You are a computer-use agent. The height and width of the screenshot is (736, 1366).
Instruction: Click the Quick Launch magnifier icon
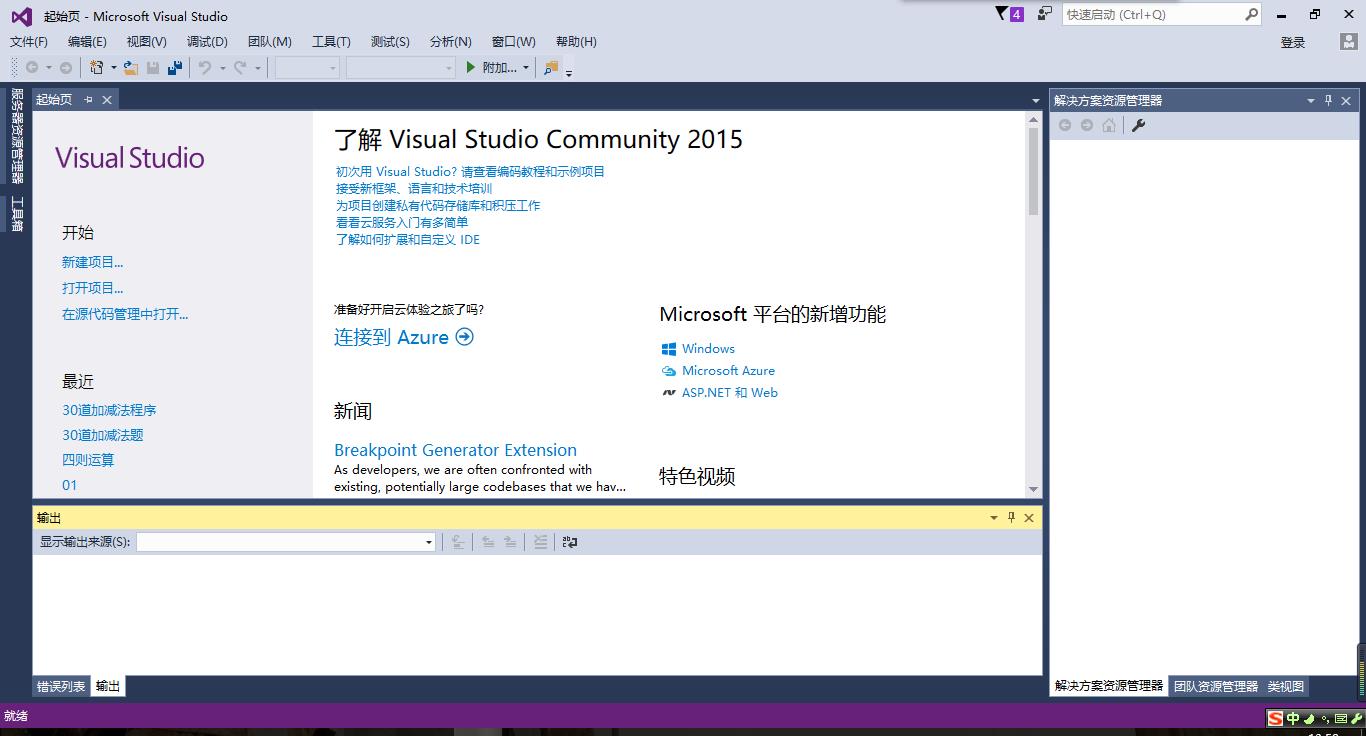click(x=1251, y=14)
